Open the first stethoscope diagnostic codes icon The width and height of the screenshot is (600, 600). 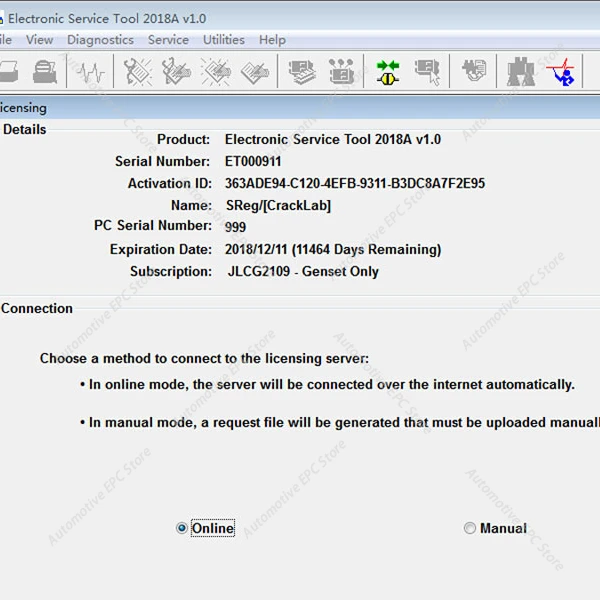(x=138, y=72)
